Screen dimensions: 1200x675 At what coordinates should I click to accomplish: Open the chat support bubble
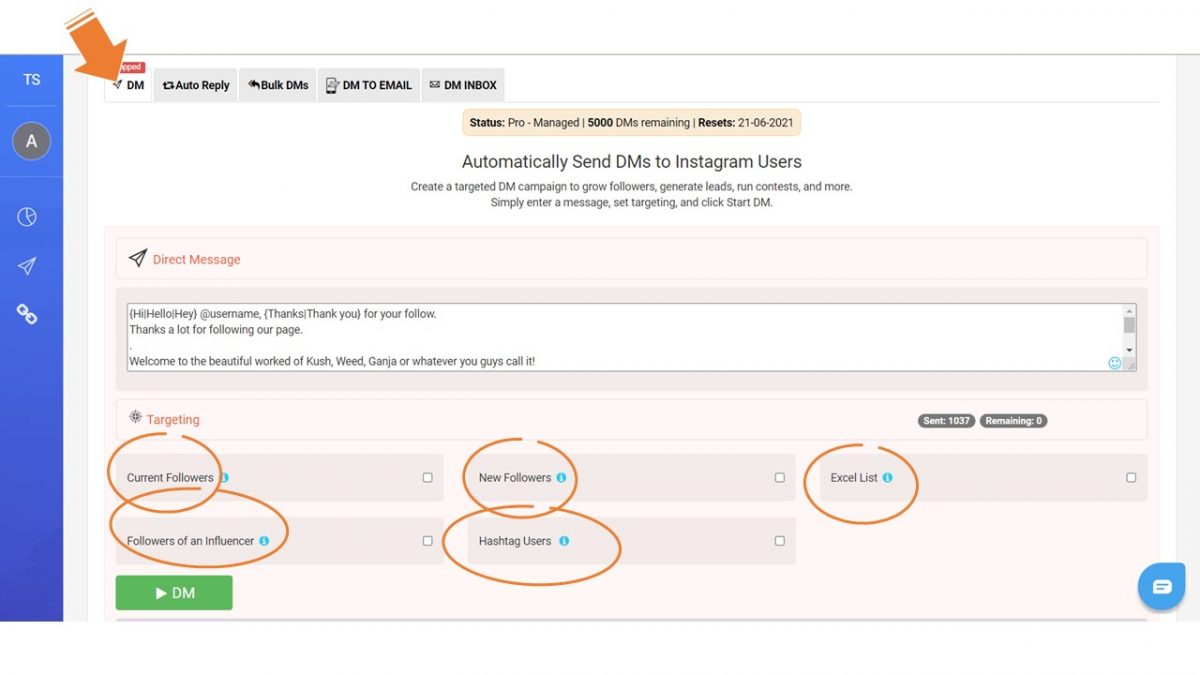pyautogui.click(x=1161, y=587)
